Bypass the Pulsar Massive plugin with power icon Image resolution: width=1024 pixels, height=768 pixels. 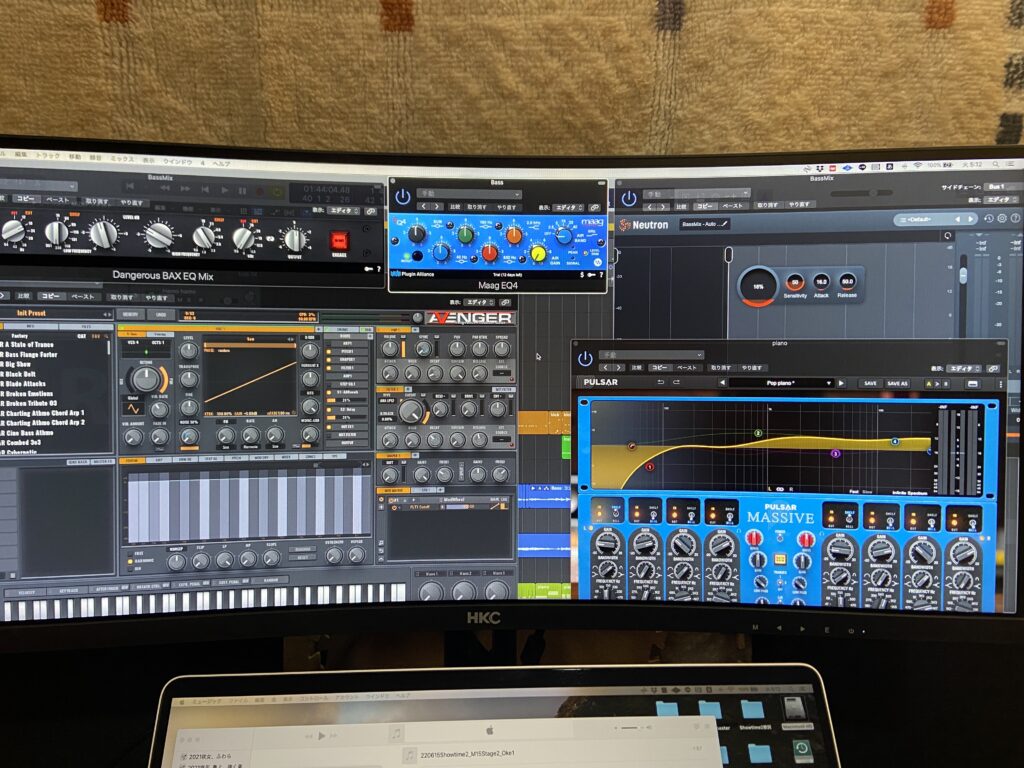coord(585,359)
